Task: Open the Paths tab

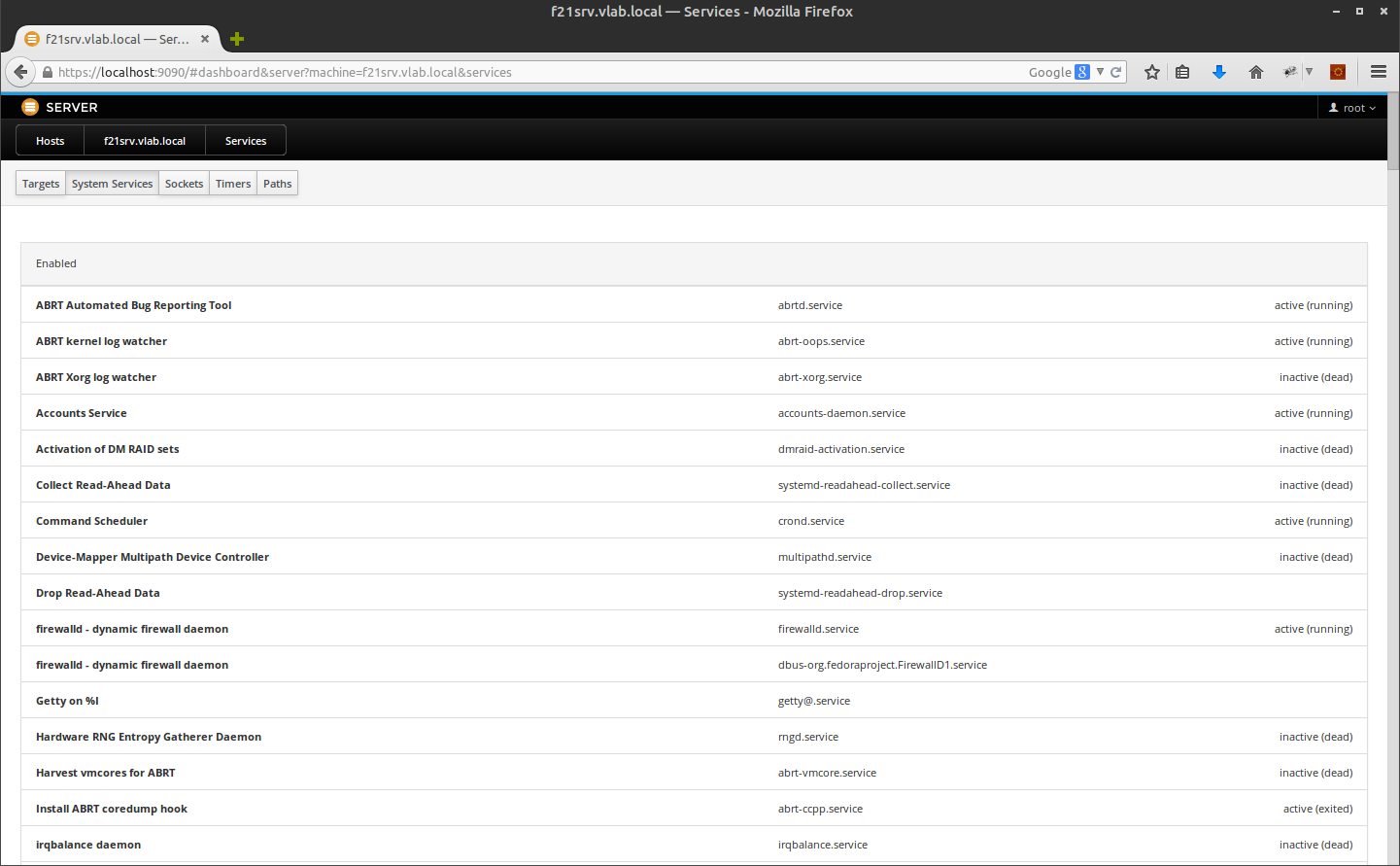Action: pyautogui.click(x=277, y=184)
